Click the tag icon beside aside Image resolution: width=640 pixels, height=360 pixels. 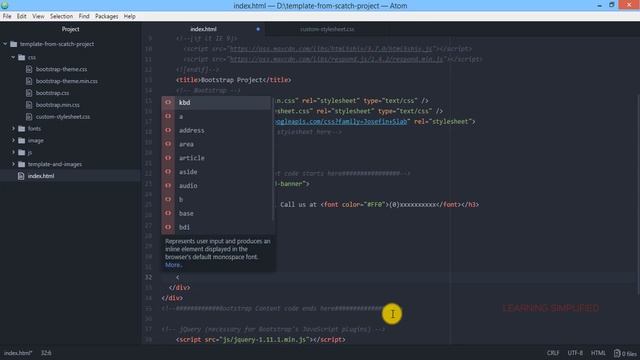coord(168,172)
